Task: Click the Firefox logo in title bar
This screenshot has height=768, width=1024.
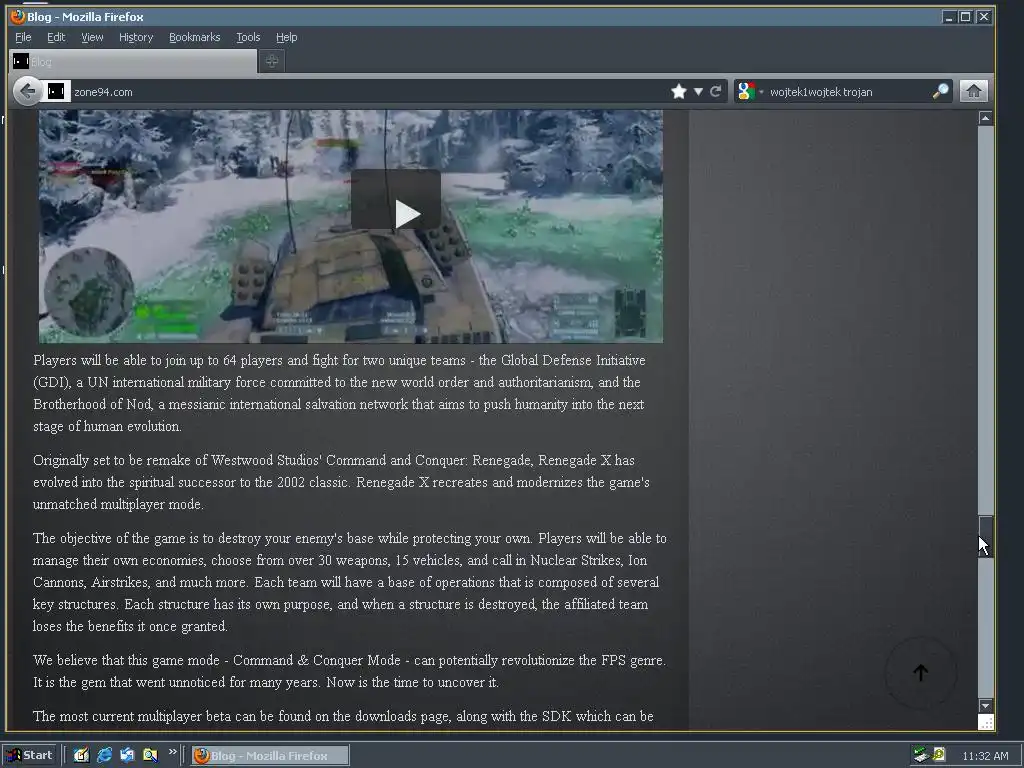Action: point(18,16)
